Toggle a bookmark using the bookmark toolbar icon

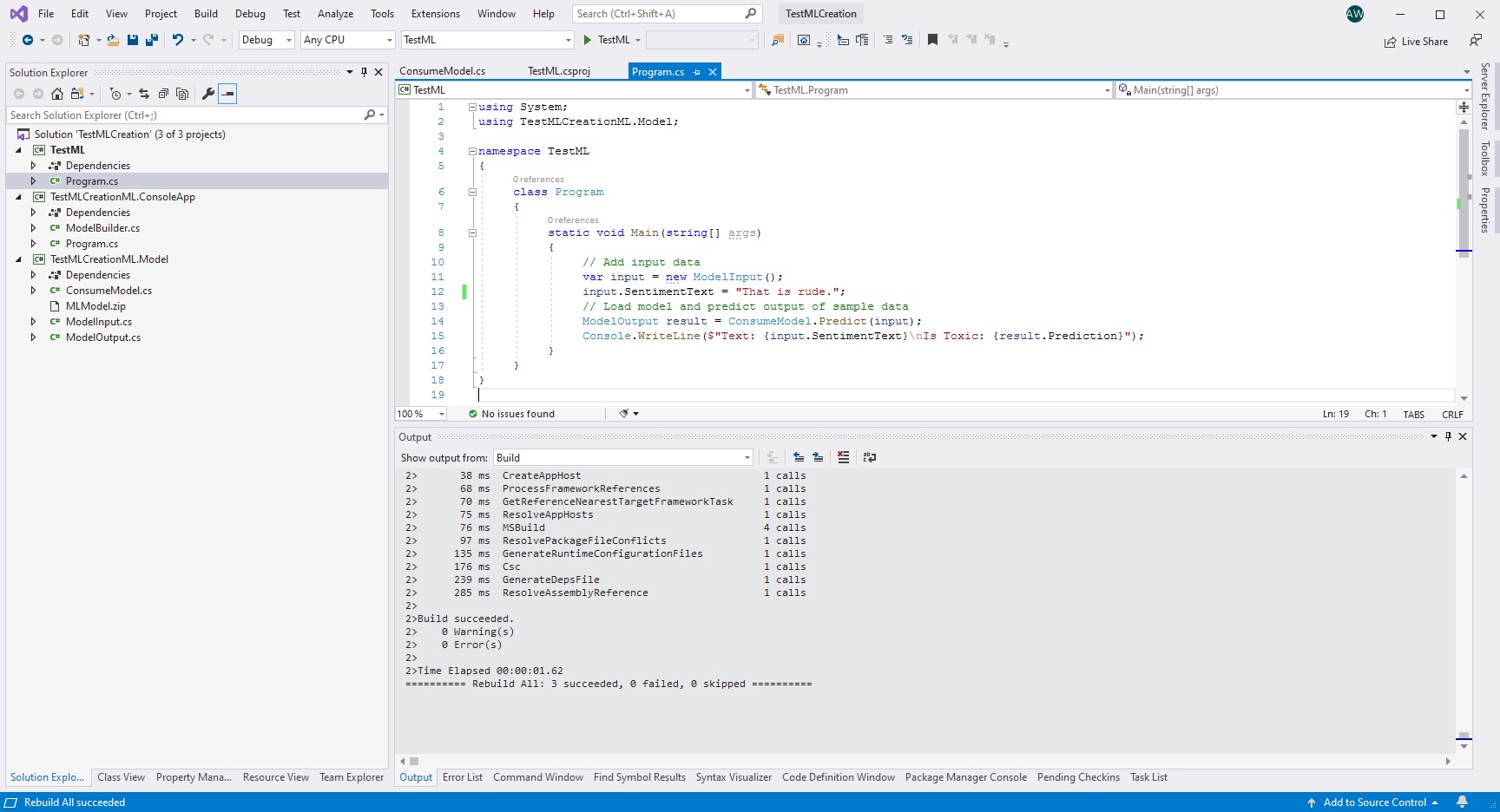[931, 40]
